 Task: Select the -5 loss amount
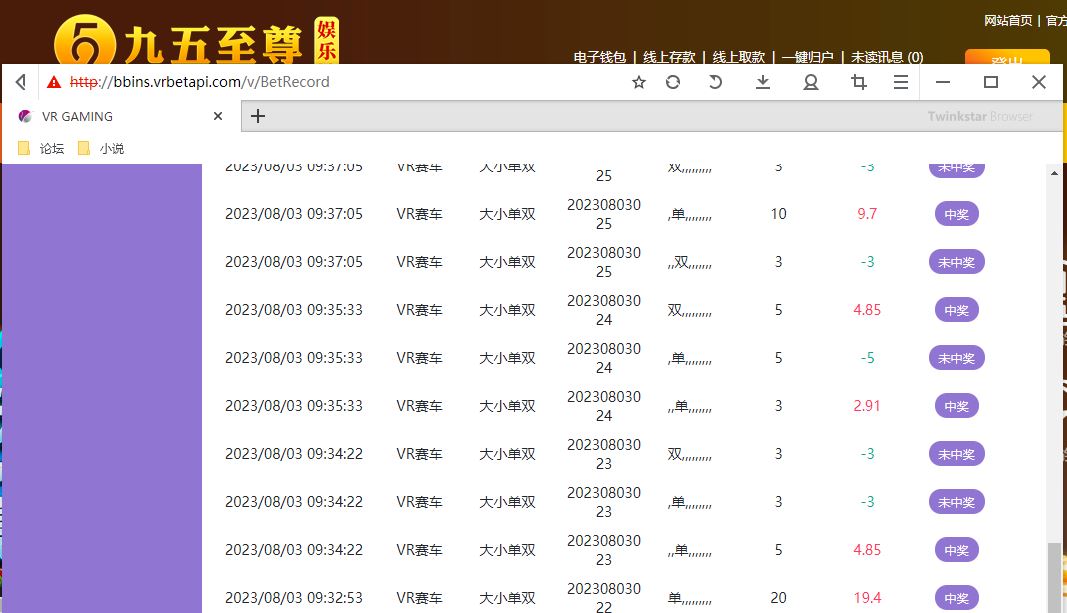point(867,358)
